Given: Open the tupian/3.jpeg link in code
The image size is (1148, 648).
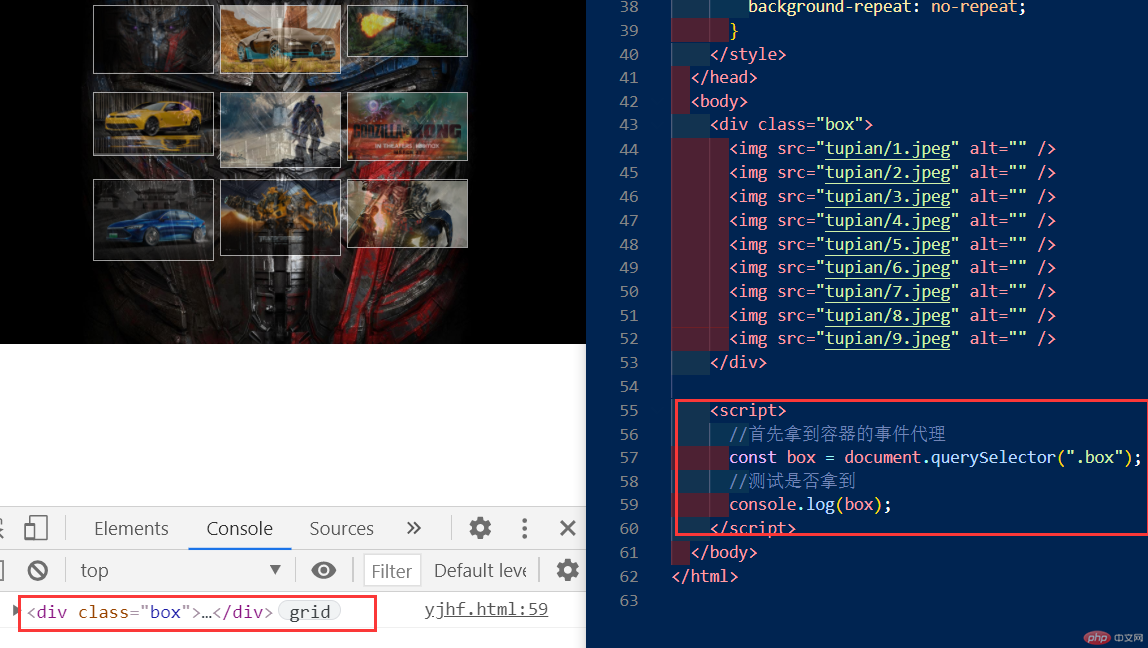Looking at the screenshot, I should (887, 196).
